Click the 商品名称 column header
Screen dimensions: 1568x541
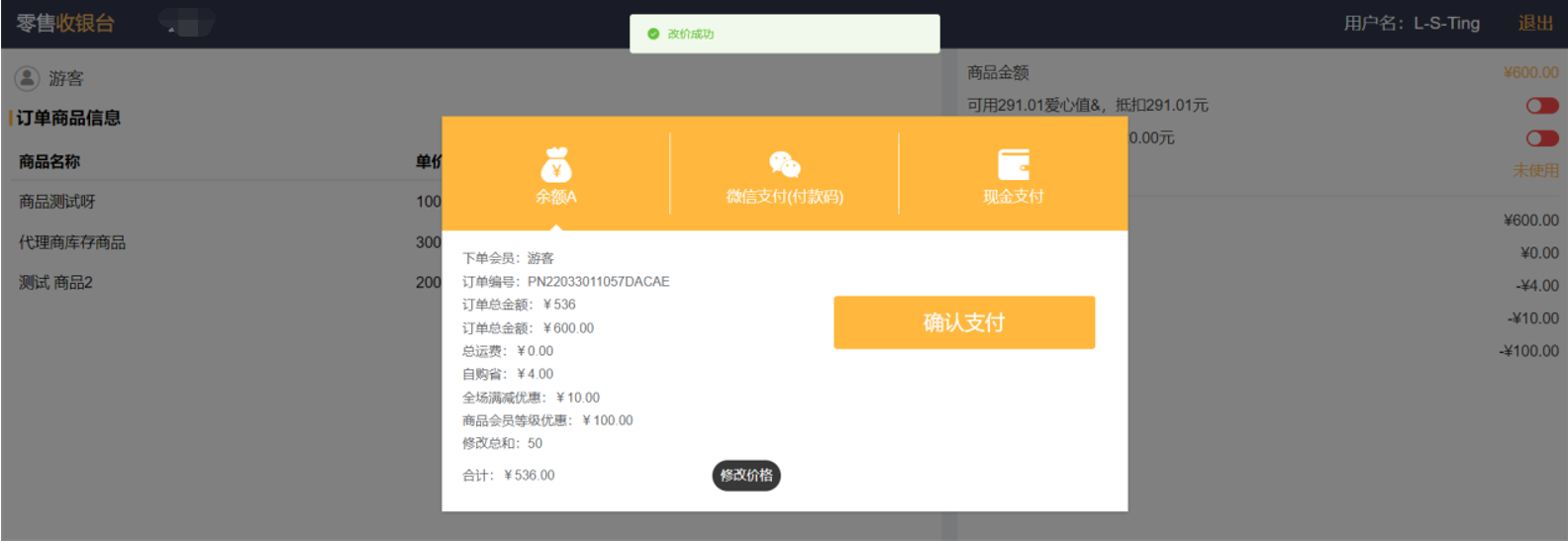click(x=49, y=161)
